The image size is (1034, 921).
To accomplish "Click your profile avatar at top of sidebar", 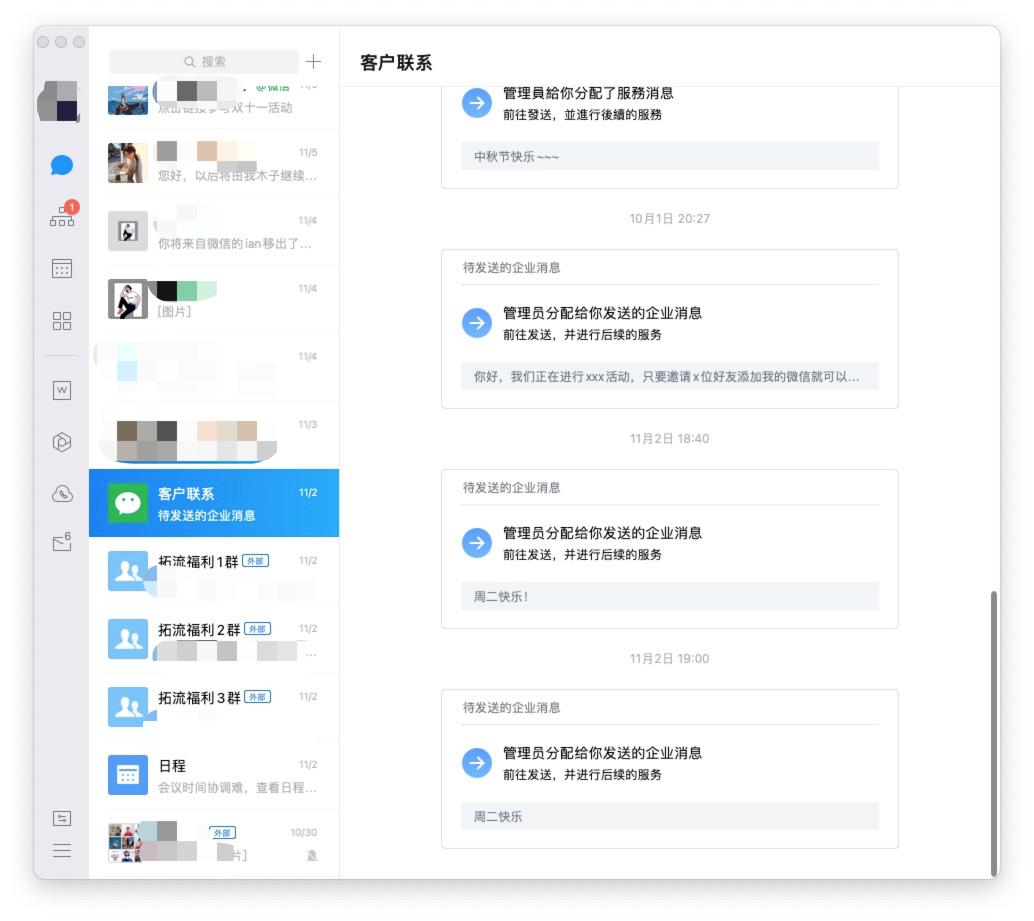I will [x=61, y=101].
